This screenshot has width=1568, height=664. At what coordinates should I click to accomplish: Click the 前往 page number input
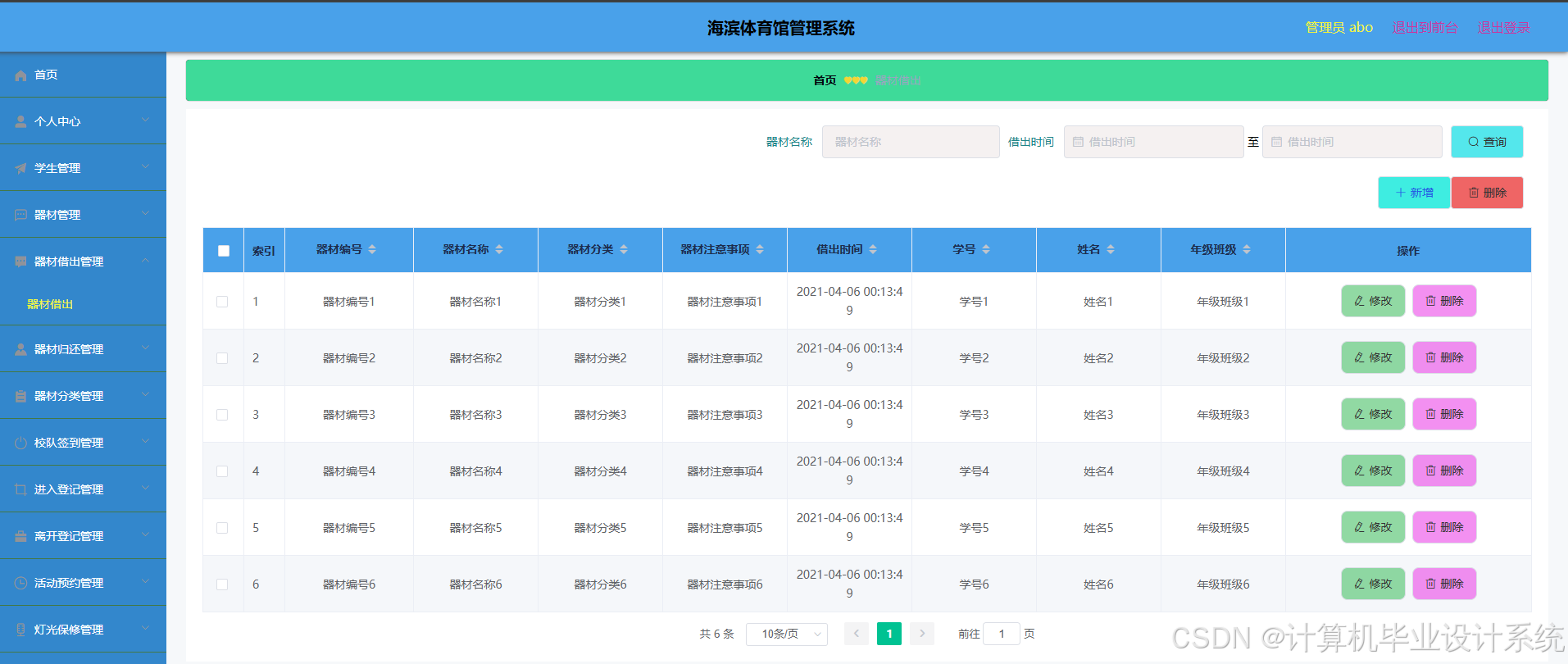[x=1002, y=634]
